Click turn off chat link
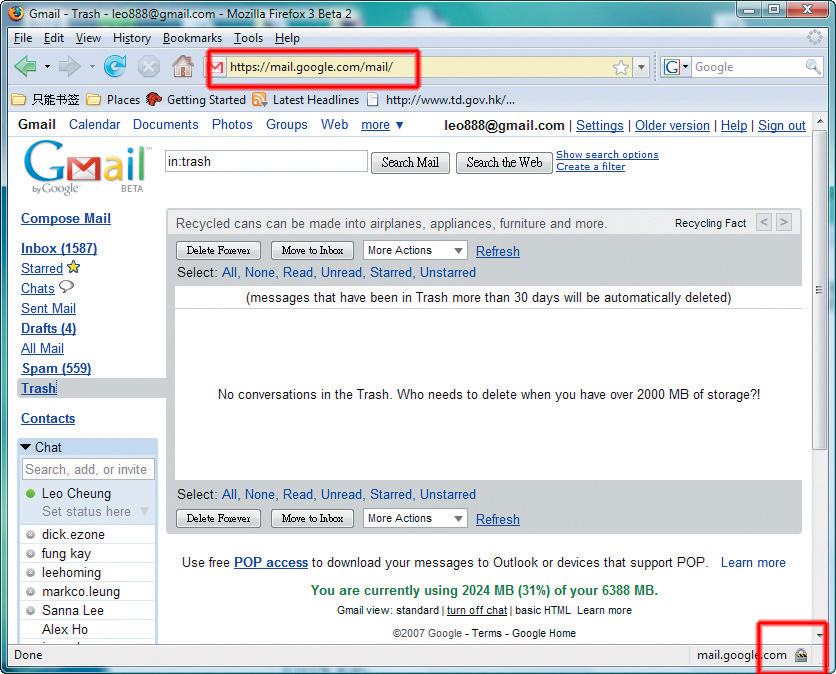Viewport: 836px width, 674px height. click(477, 610)
